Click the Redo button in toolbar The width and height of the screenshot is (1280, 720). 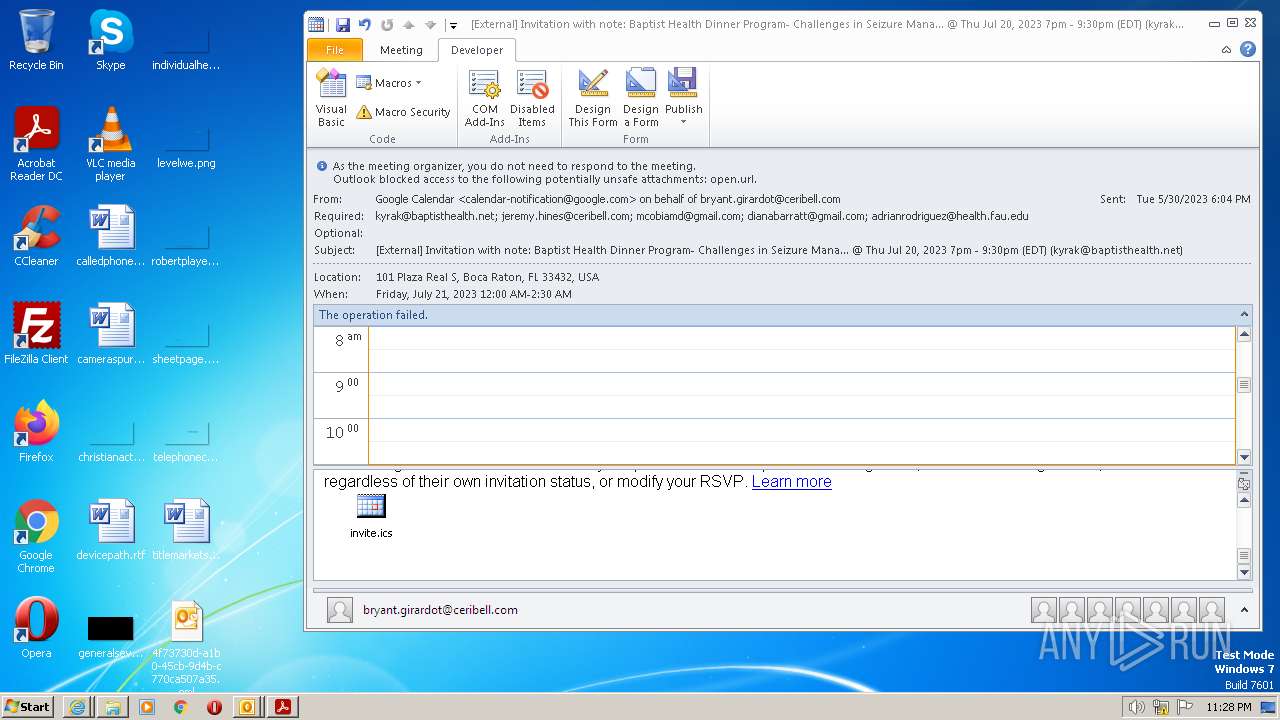[x=387, y=24]
